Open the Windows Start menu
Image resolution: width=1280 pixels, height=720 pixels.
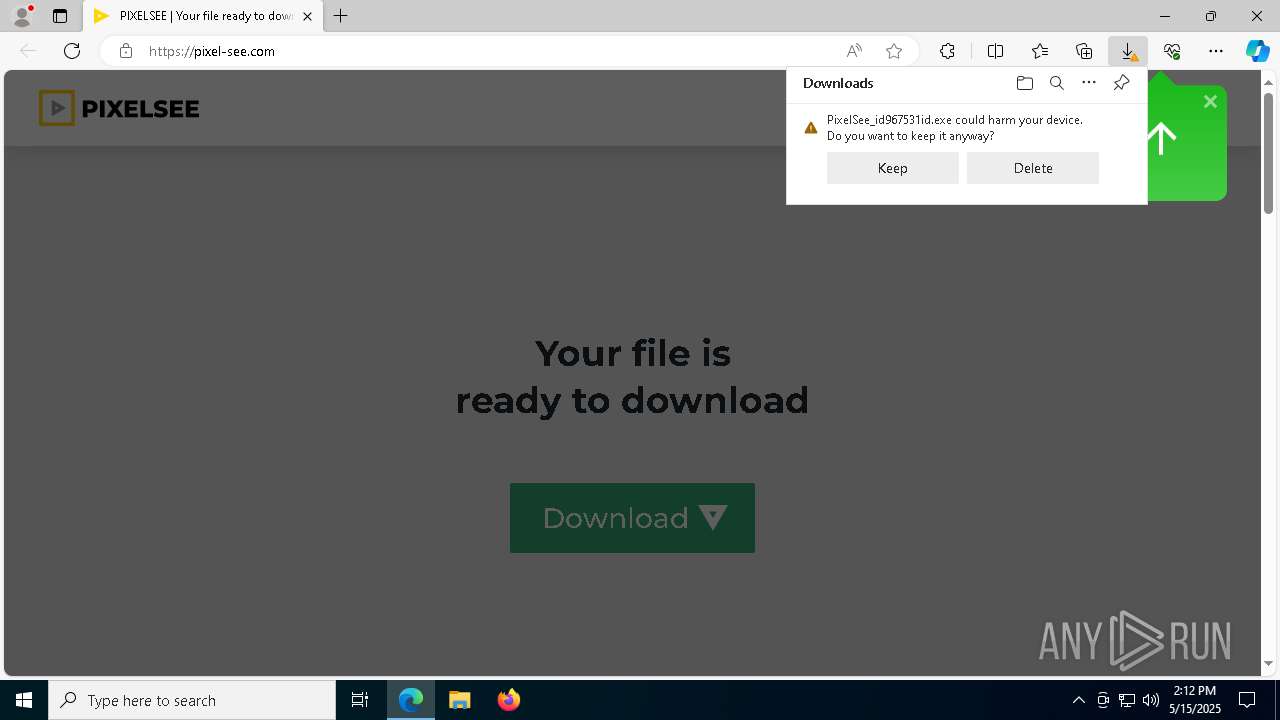[x=24, y=700]
